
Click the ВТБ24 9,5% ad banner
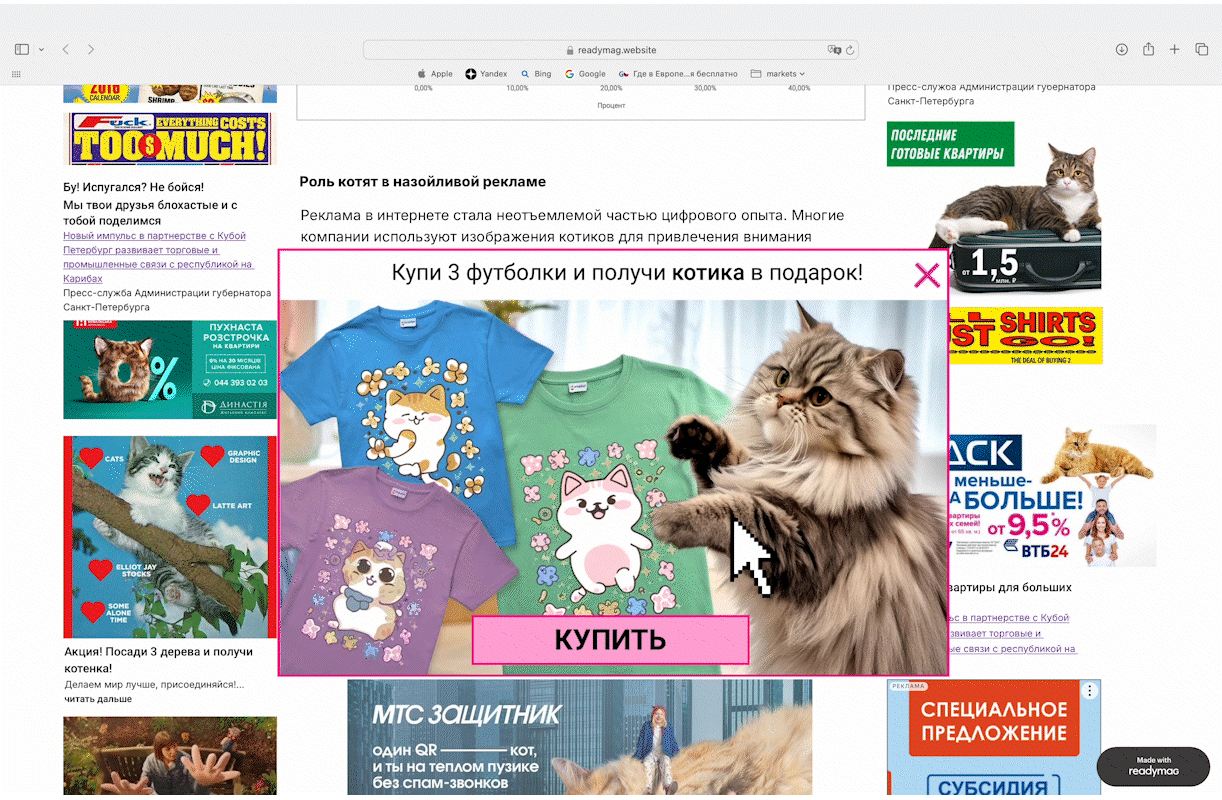click(x=1050, y=496)
